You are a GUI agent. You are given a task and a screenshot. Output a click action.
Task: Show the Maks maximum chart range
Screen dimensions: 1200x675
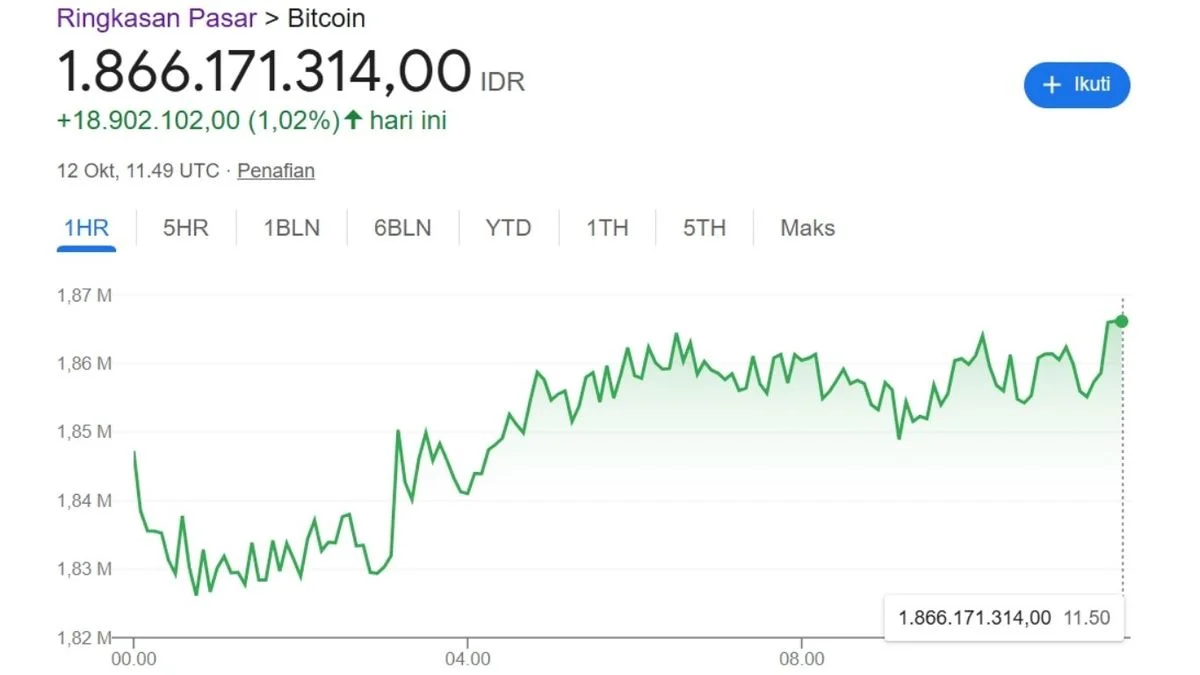pyautogui.click(x=805, y=228)
